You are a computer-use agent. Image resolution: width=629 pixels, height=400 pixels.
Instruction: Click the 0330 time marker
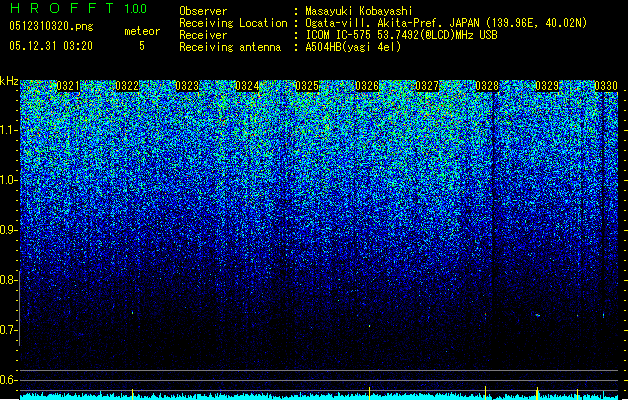click(x=606, y=86)
